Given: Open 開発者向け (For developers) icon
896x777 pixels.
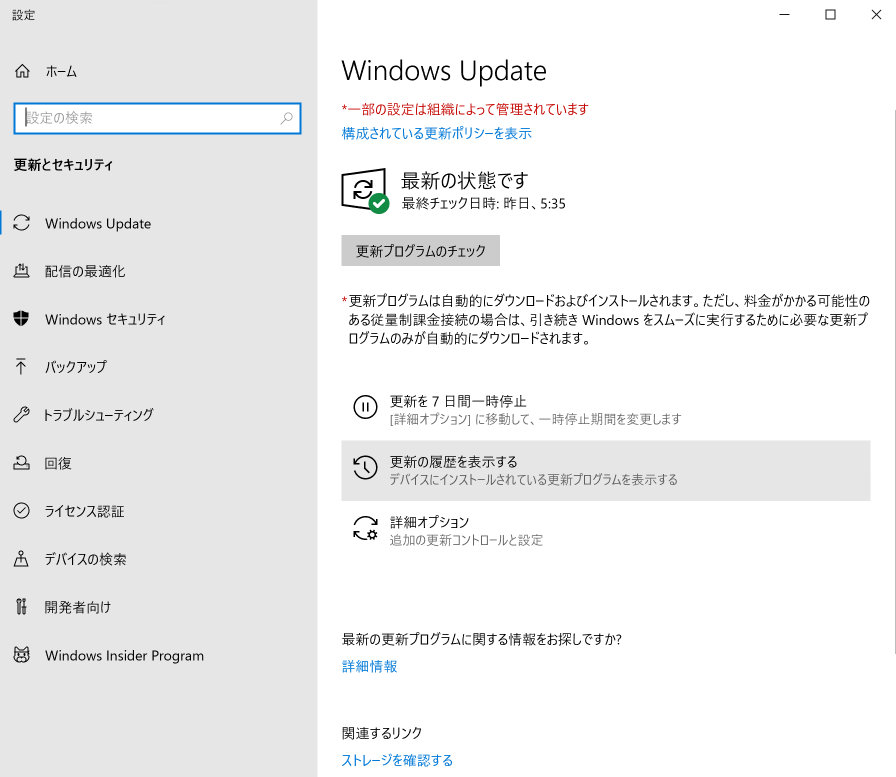Looking at the screenshot, I should pos(21,607).
